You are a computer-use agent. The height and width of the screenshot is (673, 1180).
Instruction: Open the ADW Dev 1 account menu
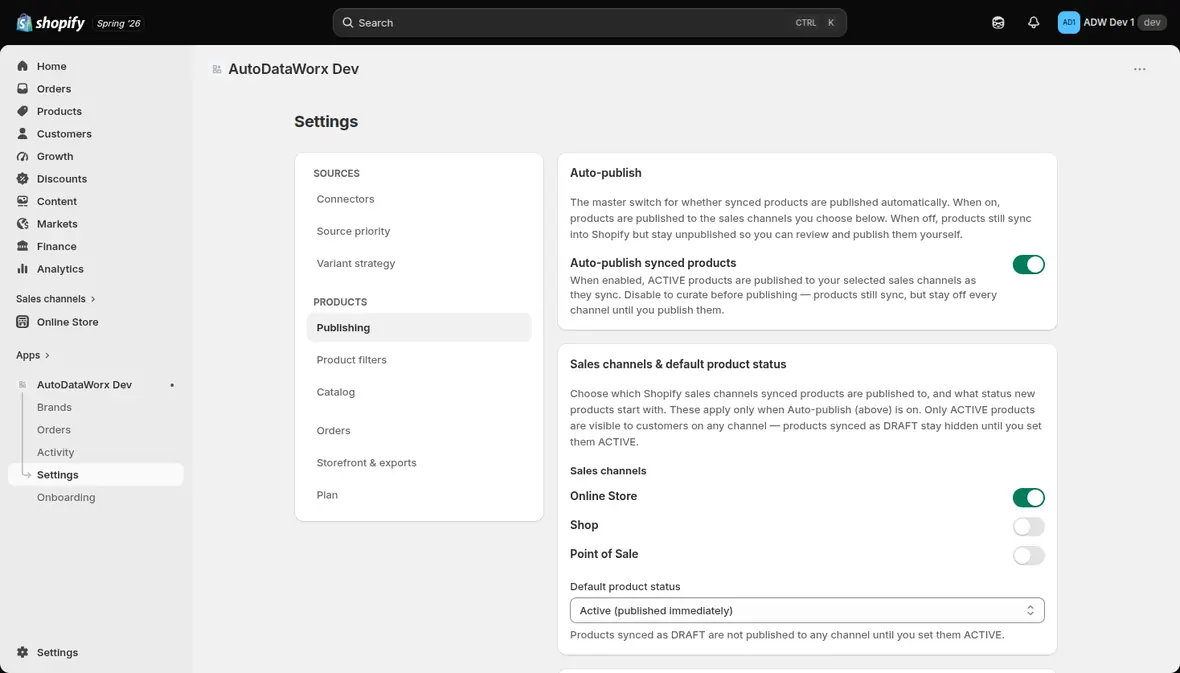1112,23
